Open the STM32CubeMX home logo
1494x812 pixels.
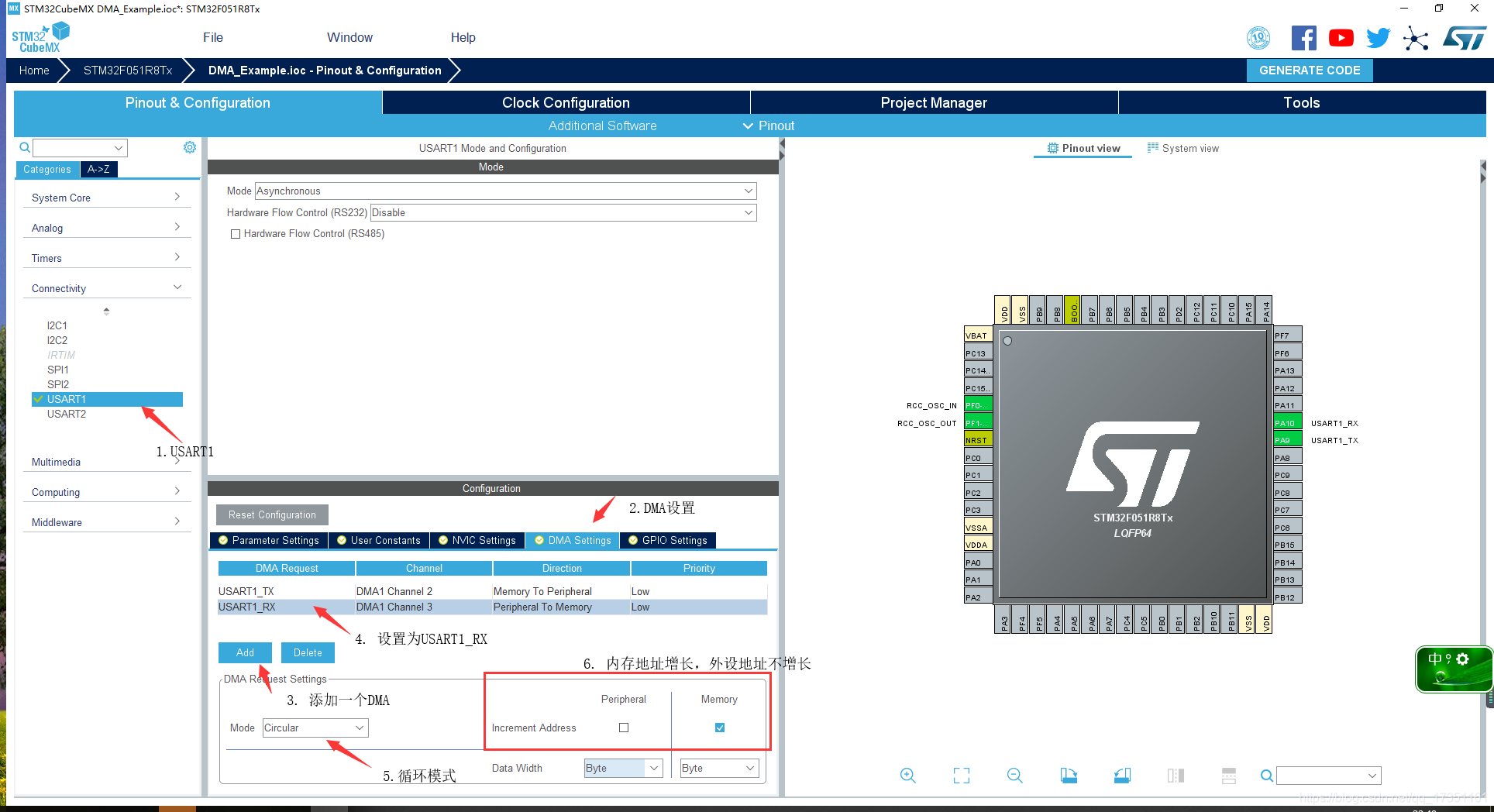pyautogui.click(x=40, y=38)
